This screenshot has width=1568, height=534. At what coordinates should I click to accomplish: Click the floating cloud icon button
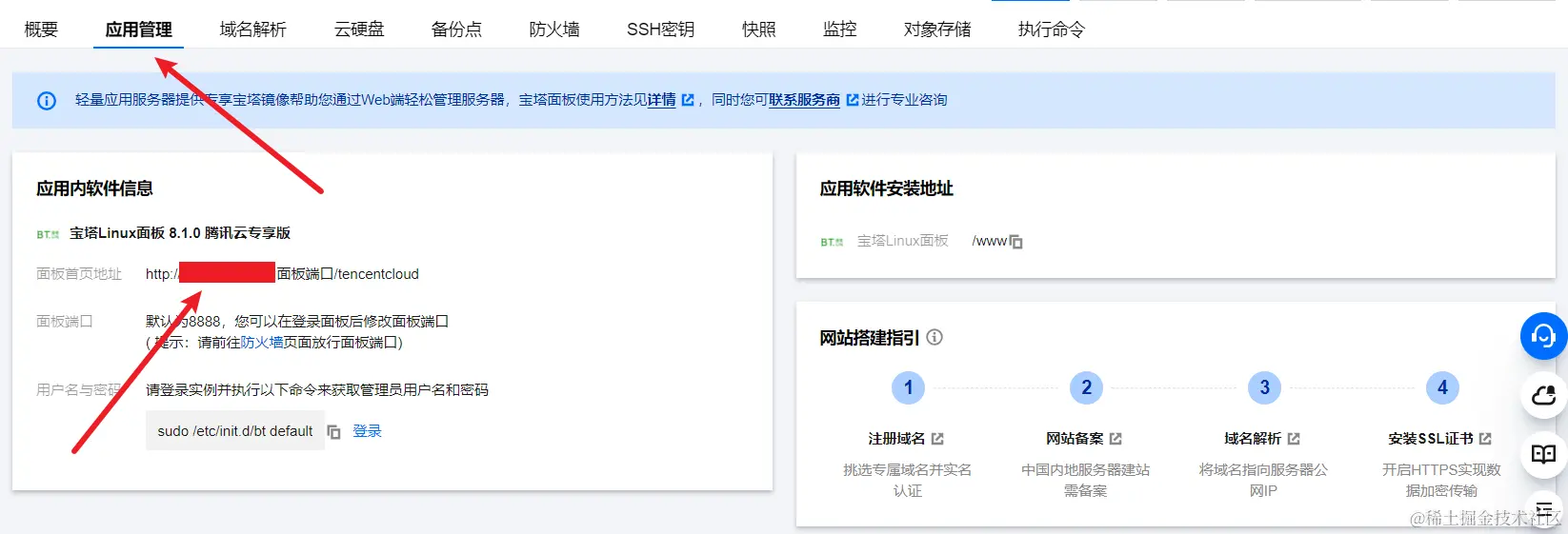(x=1543, y=394)
